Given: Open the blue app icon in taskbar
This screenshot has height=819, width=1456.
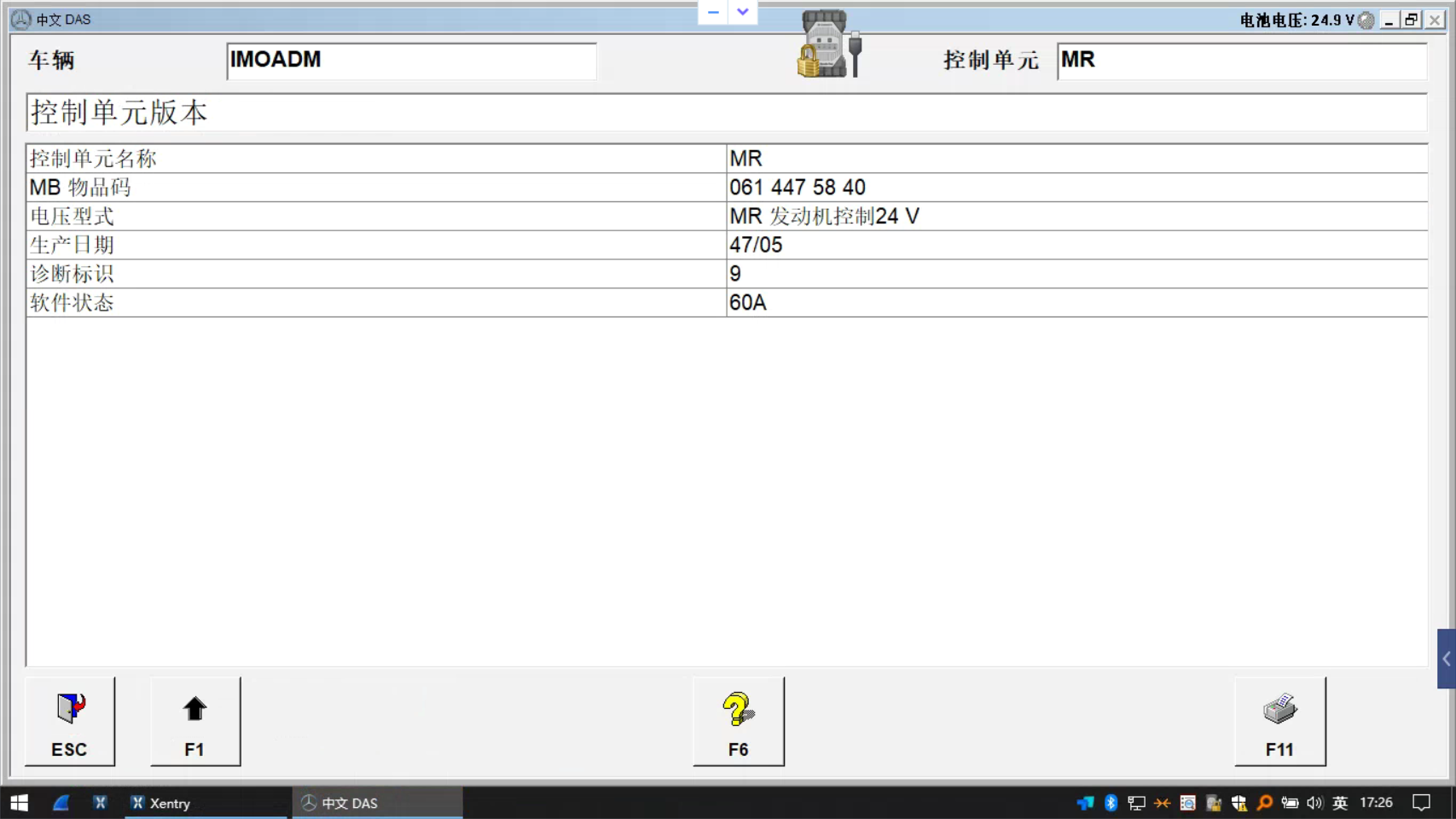Looking at the screenshot, I should pos(61,803).
